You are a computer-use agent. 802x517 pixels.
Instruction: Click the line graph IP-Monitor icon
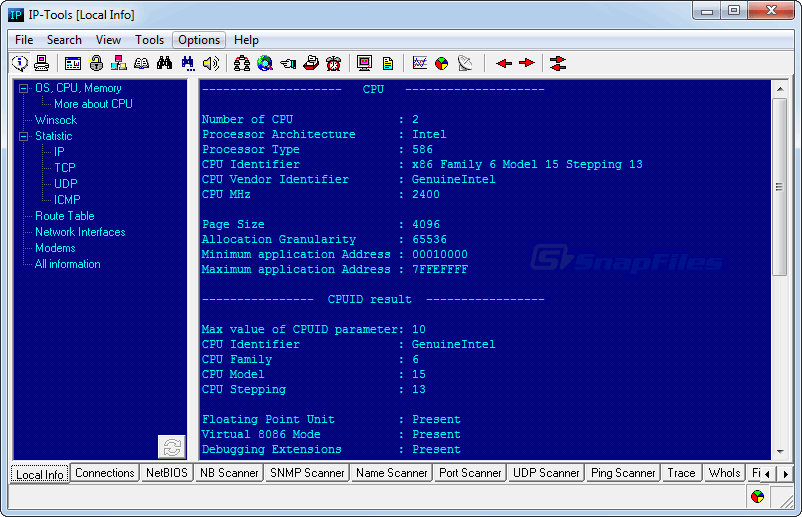pyautogui.click(x=420, y=63)
